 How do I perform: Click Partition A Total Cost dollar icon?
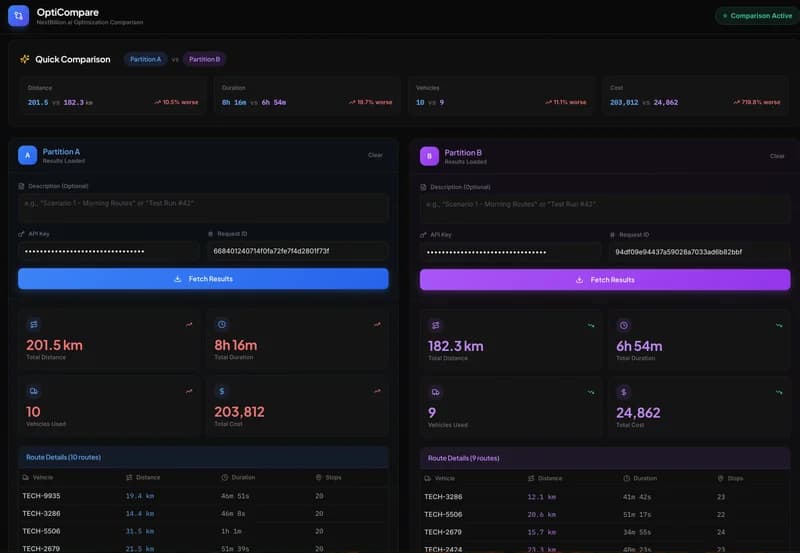[x=222, y=392]
